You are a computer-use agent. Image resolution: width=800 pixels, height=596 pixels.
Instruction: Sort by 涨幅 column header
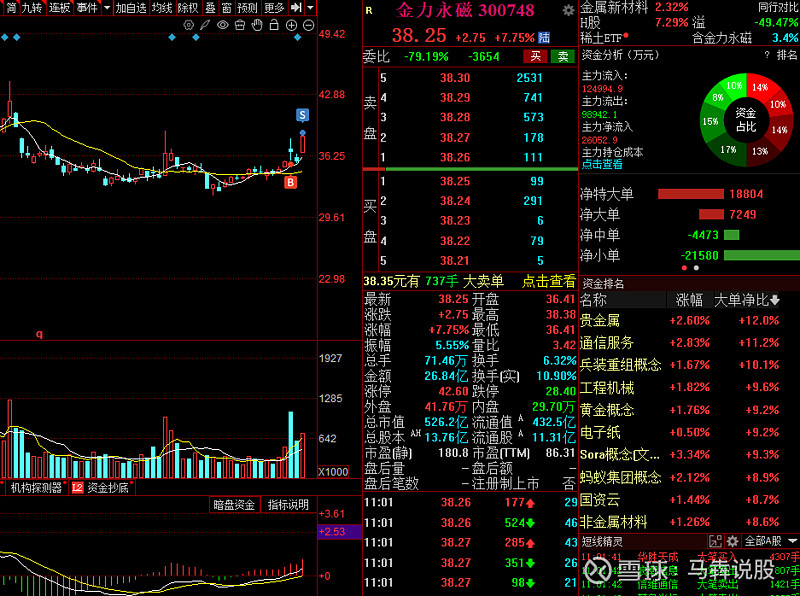click(x=689, y=300)
